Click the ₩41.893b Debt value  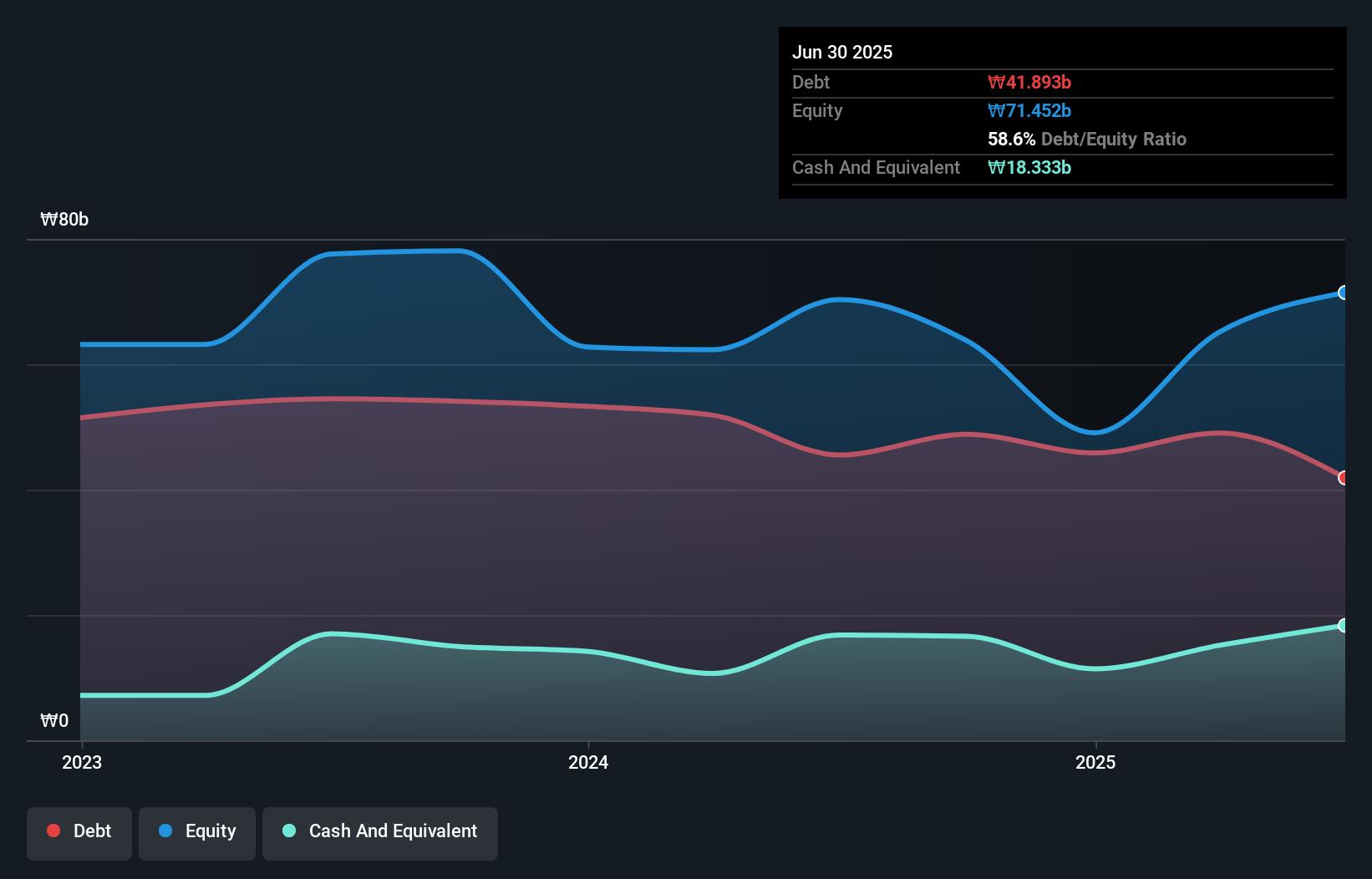point(1030,82)
